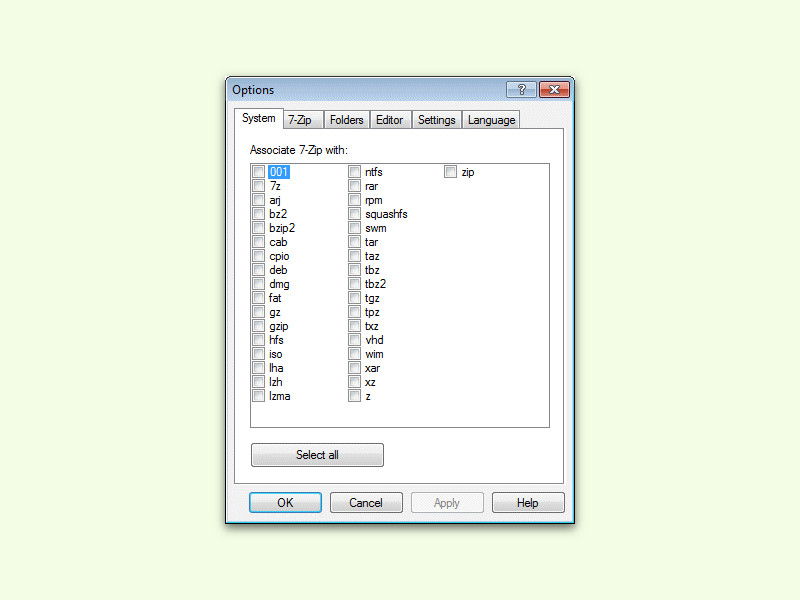
Task: Check the tgz checkbox
Action: pos(355,298)
